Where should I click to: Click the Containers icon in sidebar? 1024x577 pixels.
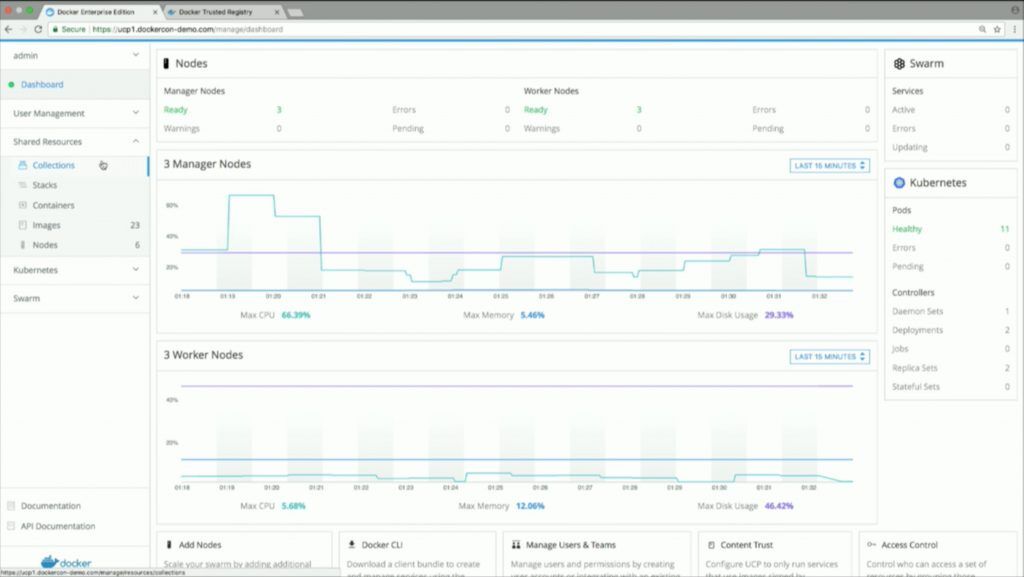(23, 205)
